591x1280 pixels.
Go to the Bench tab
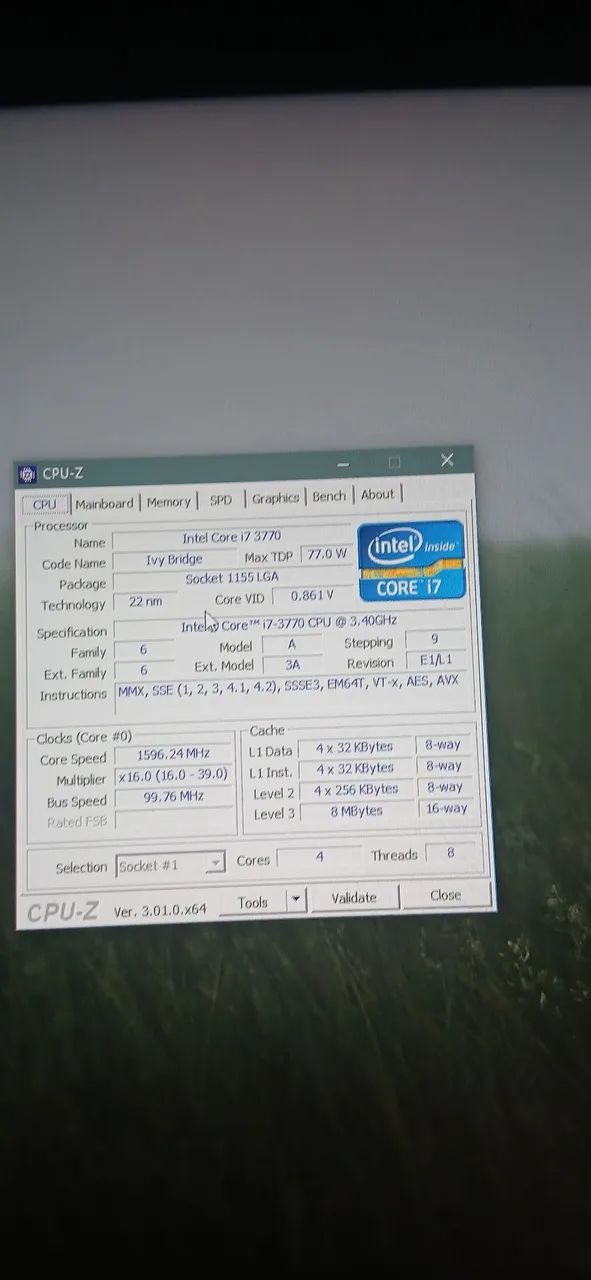click(328, 496)
